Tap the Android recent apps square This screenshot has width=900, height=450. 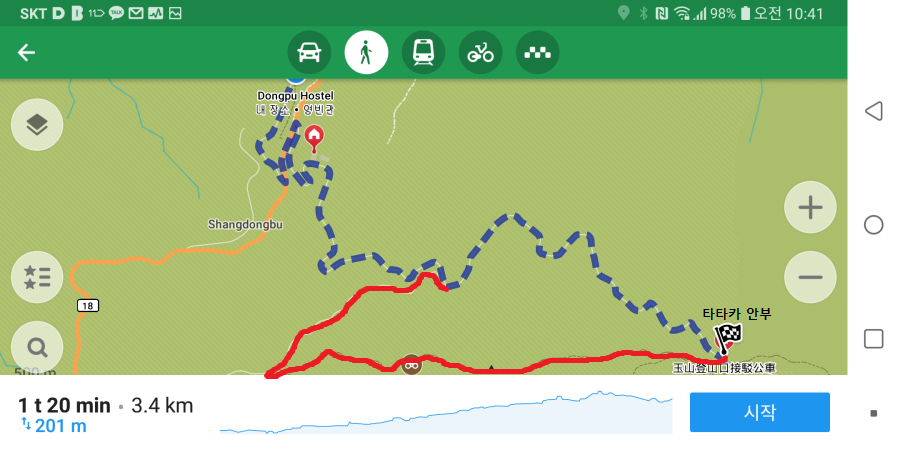tap(873, 339)
